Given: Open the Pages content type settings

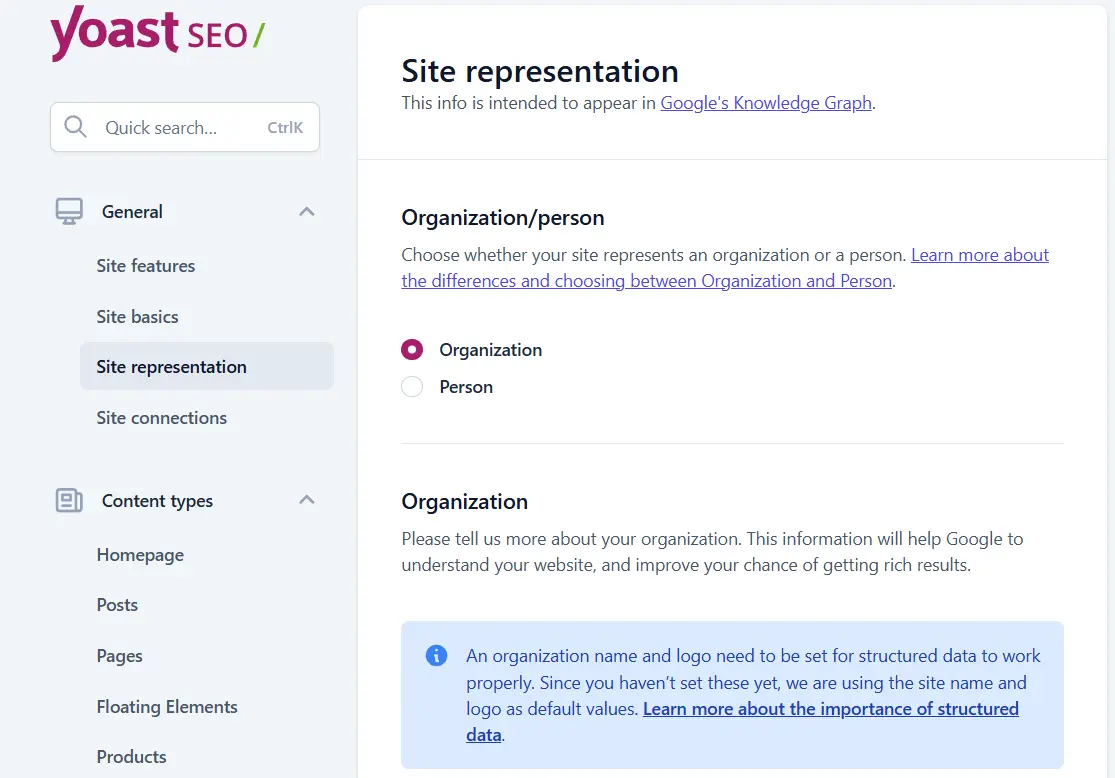Looking at the screenshot, I should click(x=119, y=656).
